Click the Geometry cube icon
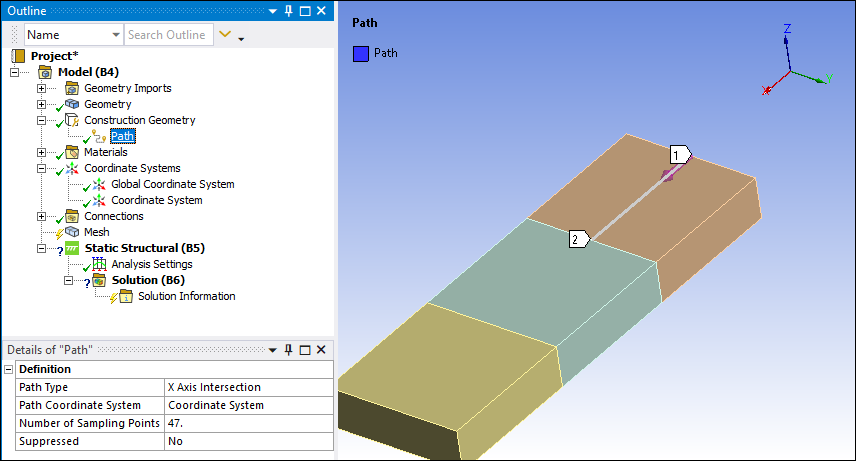 (72, 104)
